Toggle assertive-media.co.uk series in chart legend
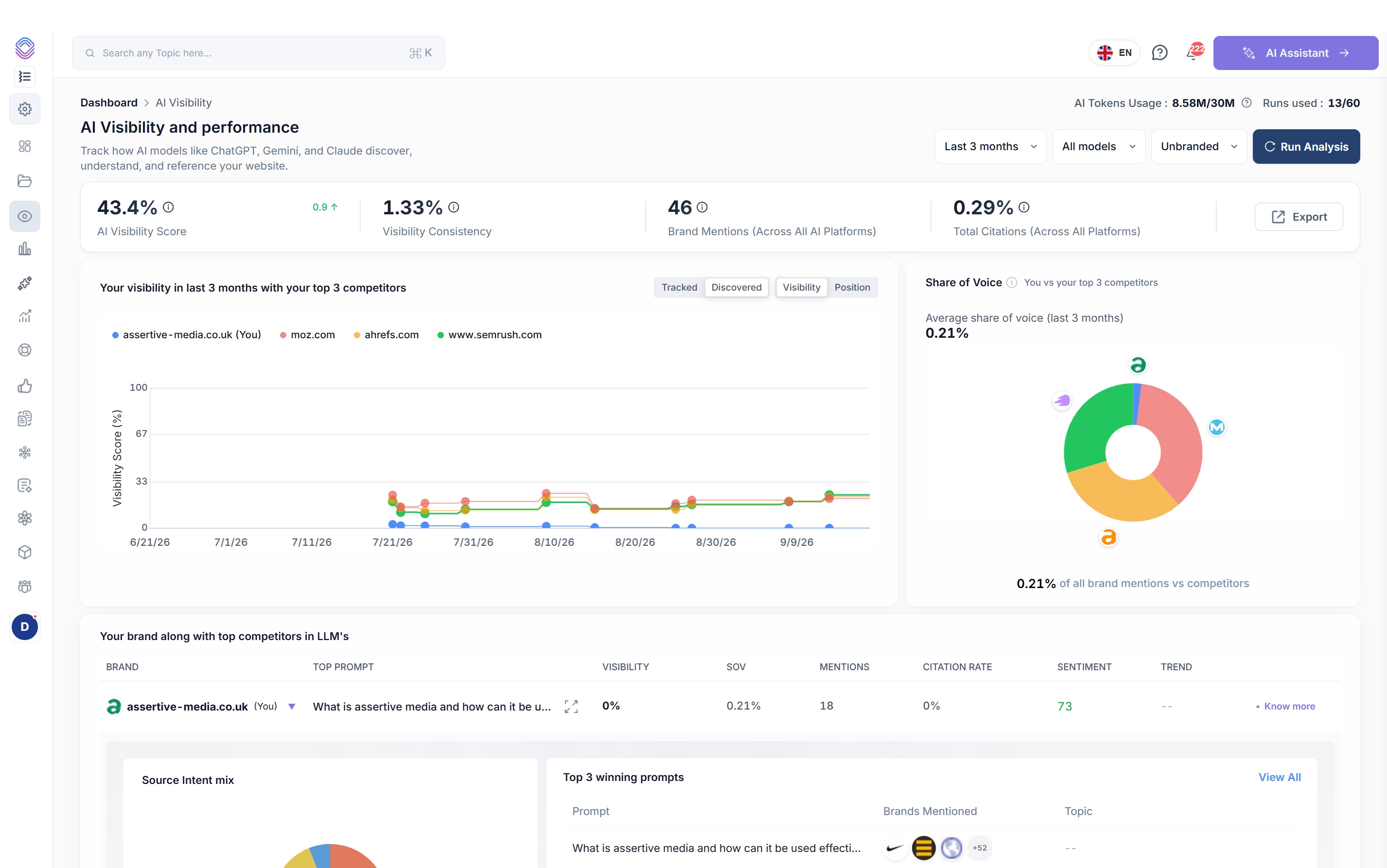The height and width of the screenshot is (868, 1387). point(186,335)
